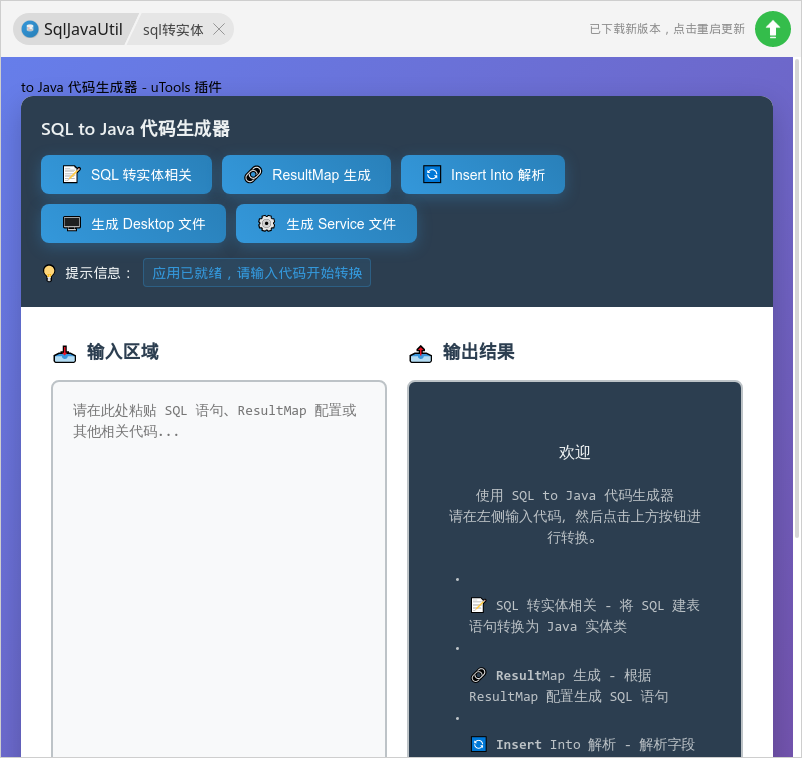Click the gear icon on 生成 Service 文件
Screen dimensions: 802x758
coord(267,224)
